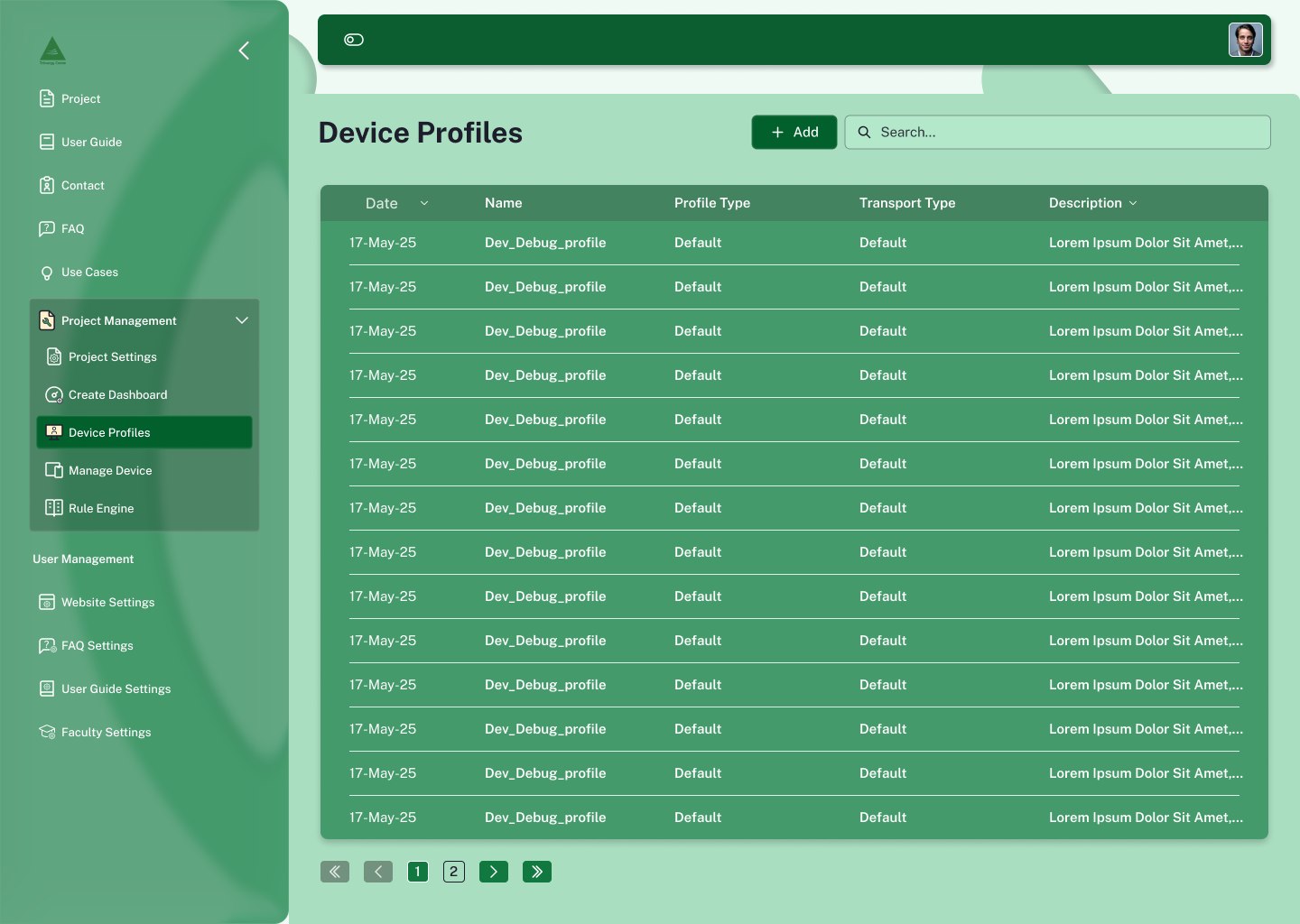Image resolution: width=1300 pixels, height=924 pixels.
Task: Click the User Guide book icon
Action: coord(47,142)
